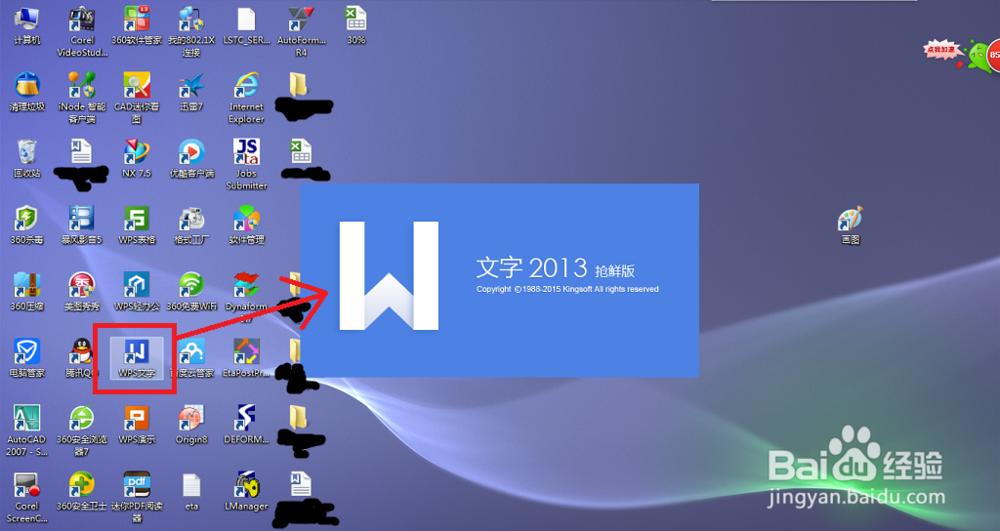
Task: Open WPS表格 spreadsheet shortcut
Action: pyautogui.click(x=136, y=225)
